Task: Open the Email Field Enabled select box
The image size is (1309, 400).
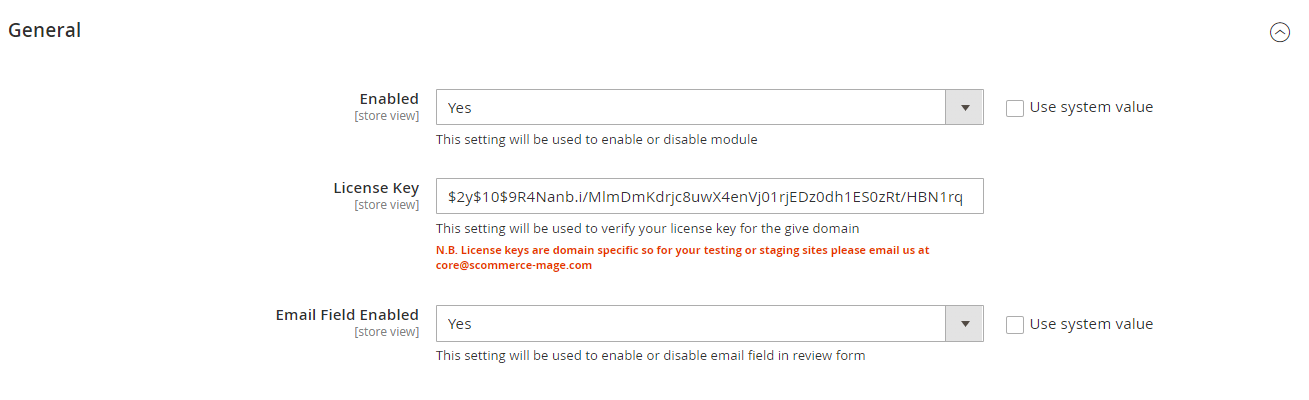Action: coord(691,324)
